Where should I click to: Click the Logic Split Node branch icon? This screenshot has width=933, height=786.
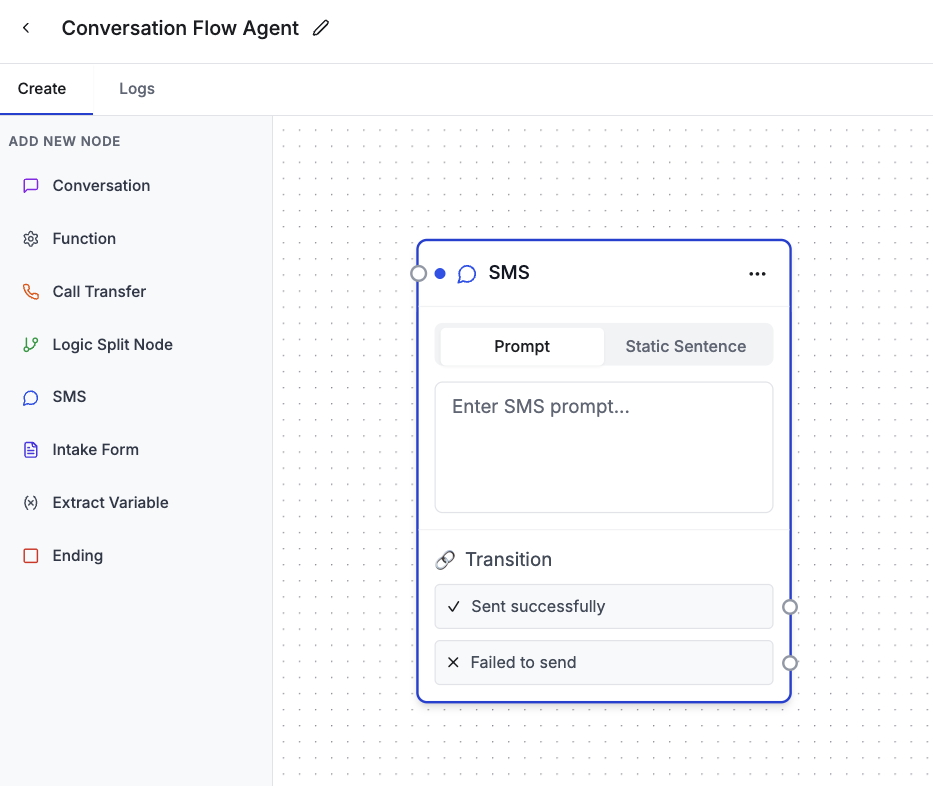[x=30, y=345]
